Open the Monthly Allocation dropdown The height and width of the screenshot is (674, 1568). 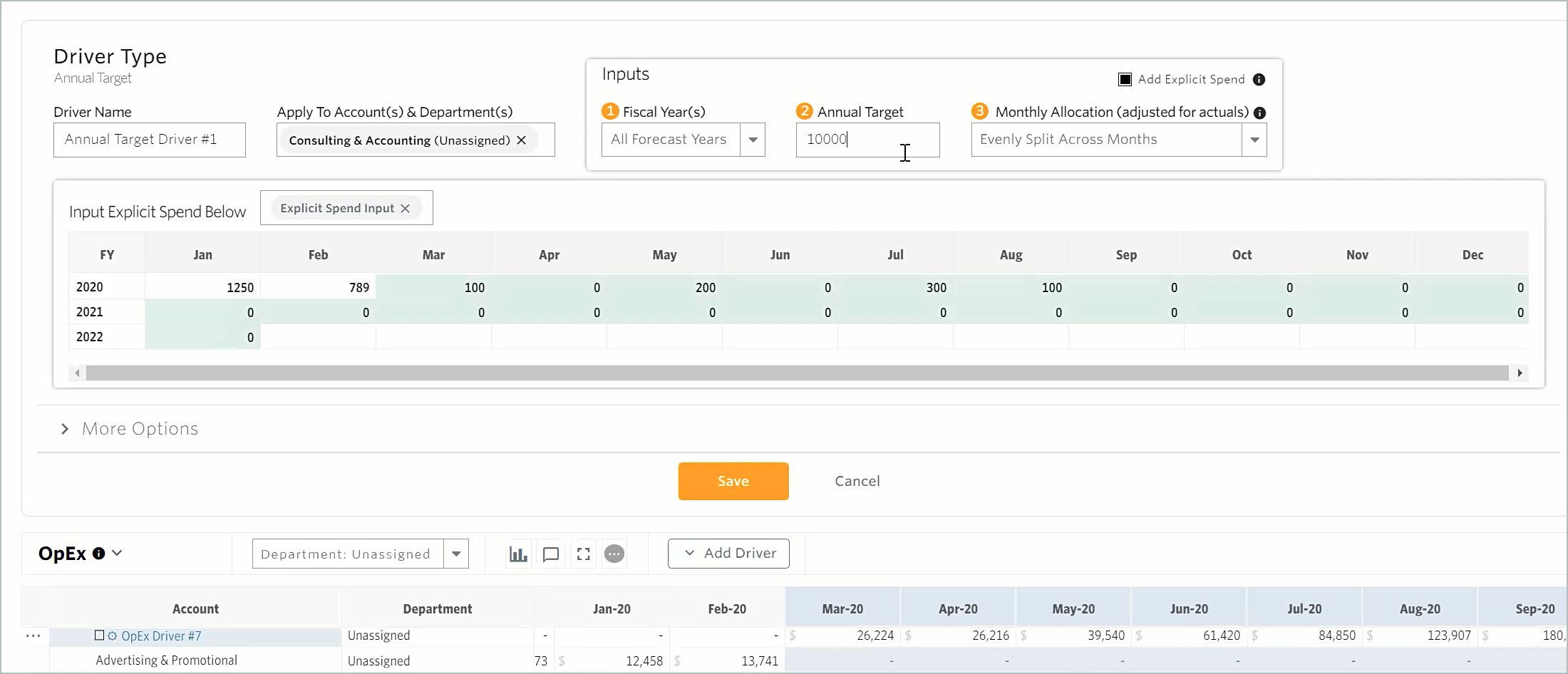[x=1254, y=140]
